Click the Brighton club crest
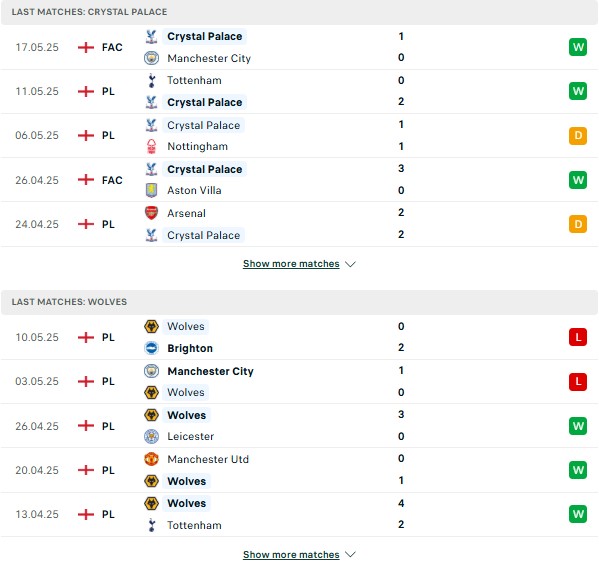Image resolution: width=599 pixels, height=570 pixels. coord(151,348)
